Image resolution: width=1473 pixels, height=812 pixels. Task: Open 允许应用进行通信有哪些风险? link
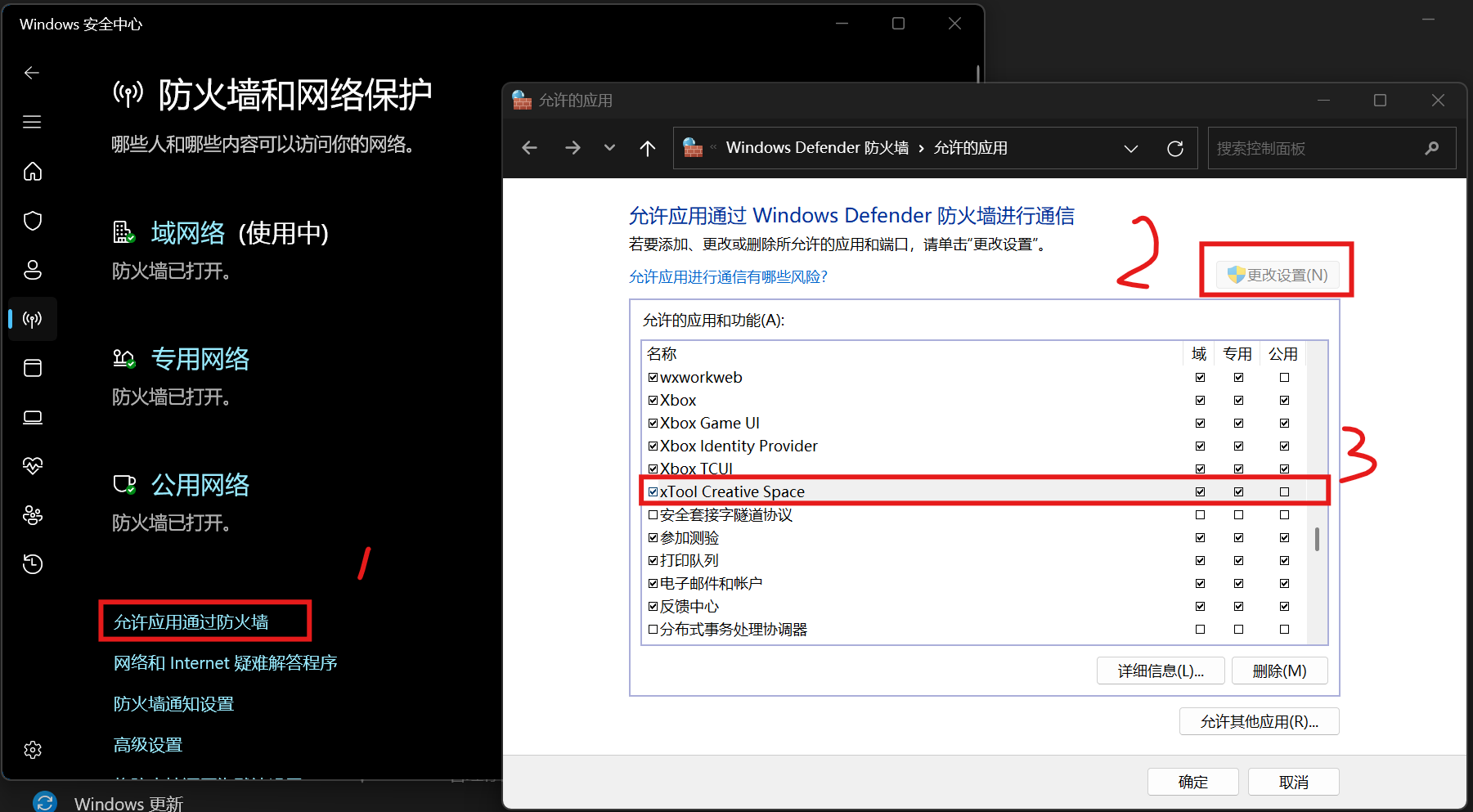[x=728, y=277]
